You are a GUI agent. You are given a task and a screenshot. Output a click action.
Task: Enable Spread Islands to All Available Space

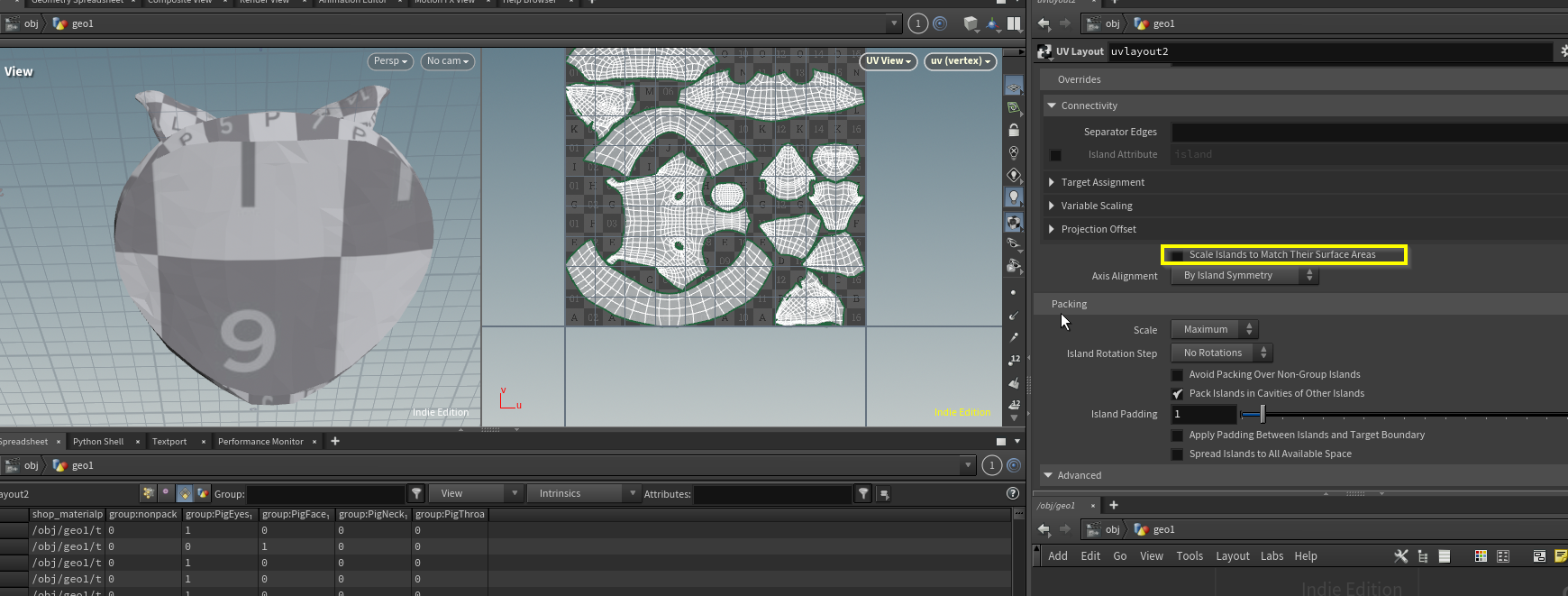pos(1177,454)
